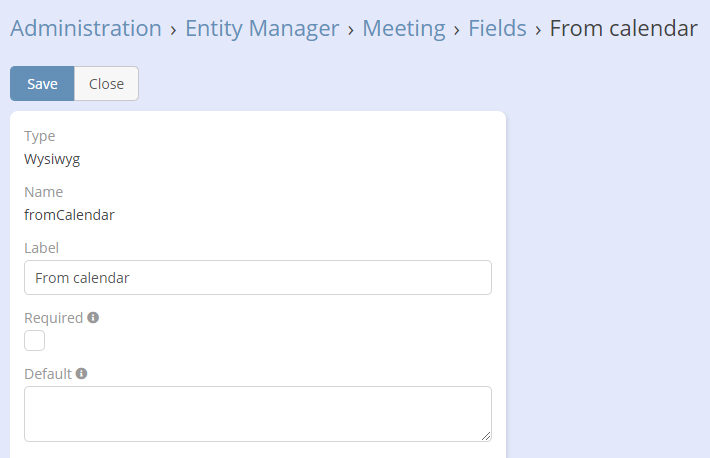710x458 pixels.
Task: Return to the Fields list breadcrumb
Action: [x=497, y=28]
